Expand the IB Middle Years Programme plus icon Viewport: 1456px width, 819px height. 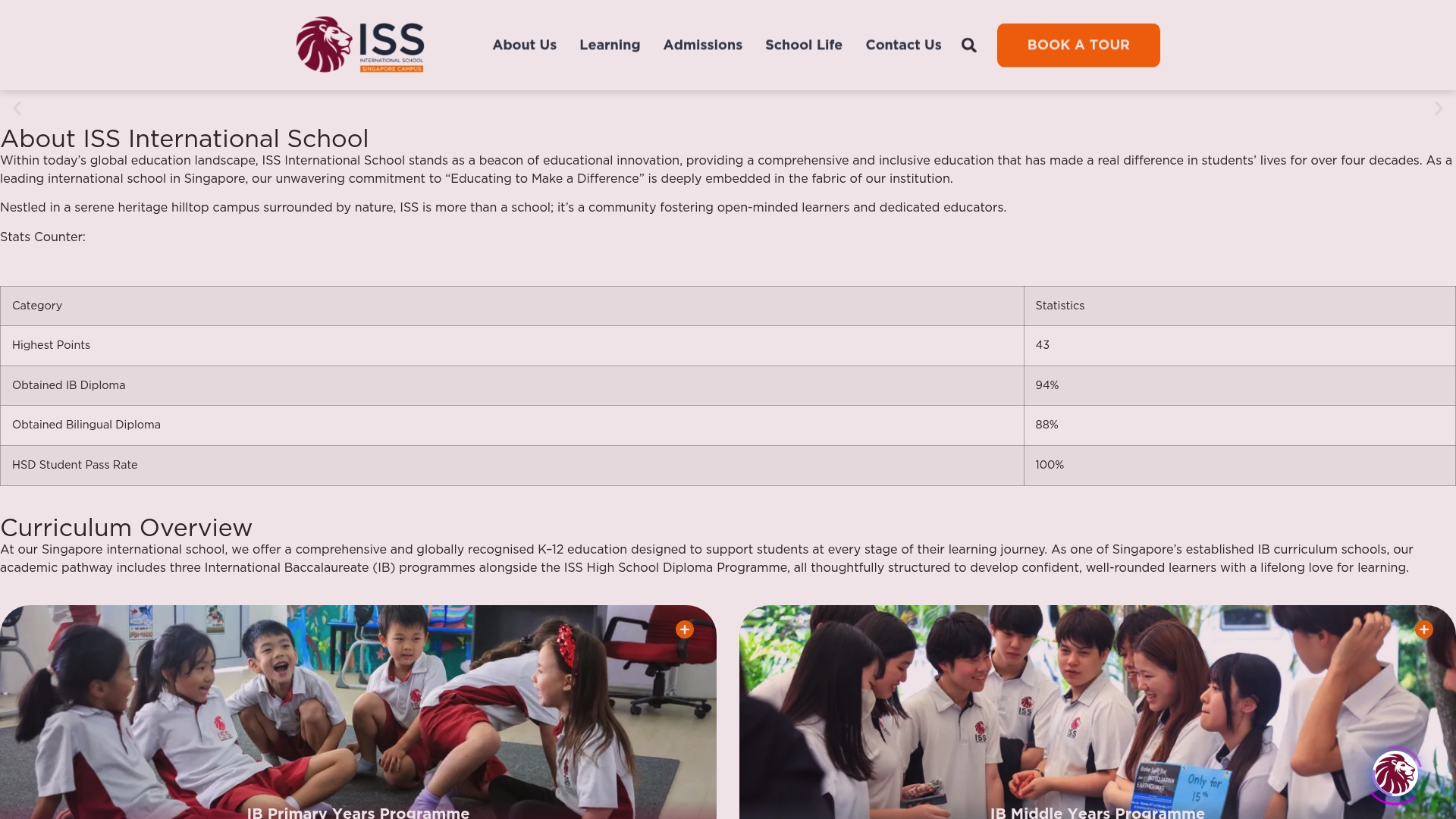(1424, 629)
